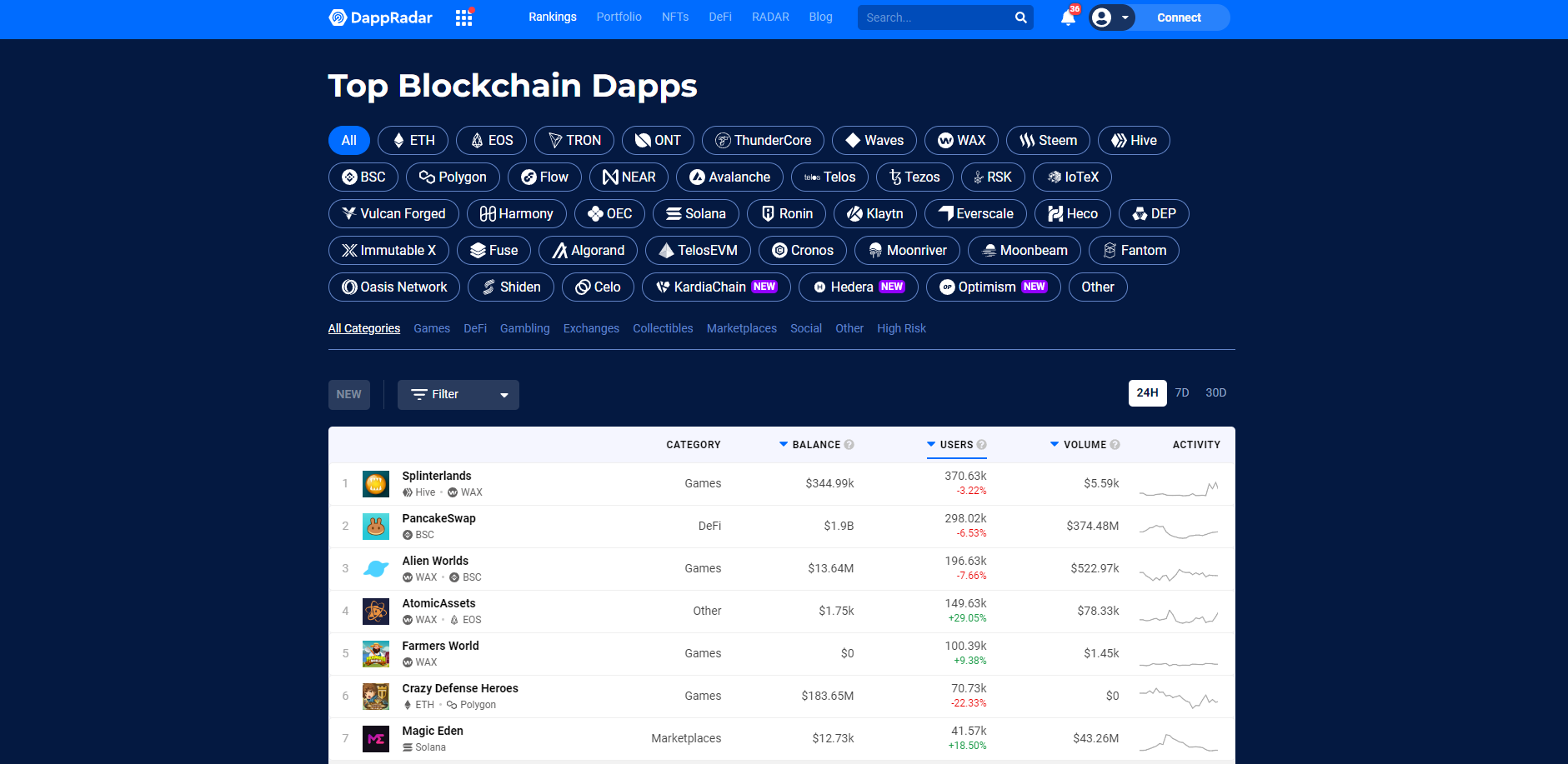Open the Blog nav item
Viewport: 1568px width, 764px height.
[x=821, y=17]
